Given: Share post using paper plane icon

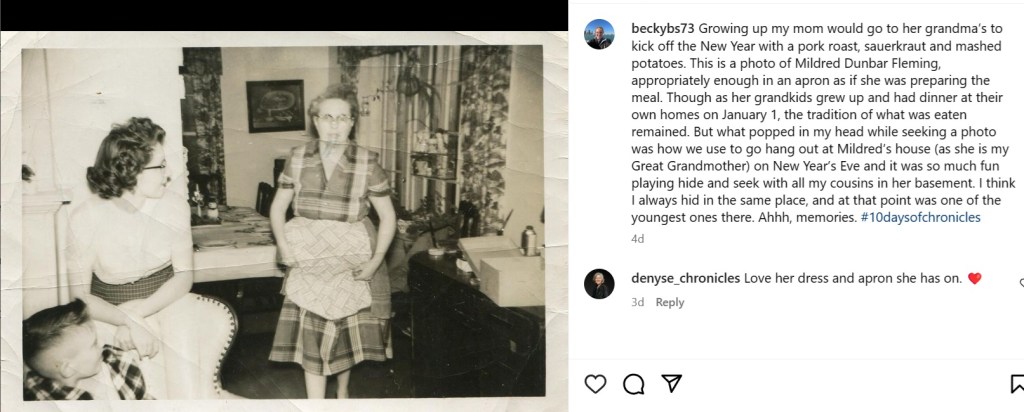Looking at the screenshot, I should (x=672, y=383).
